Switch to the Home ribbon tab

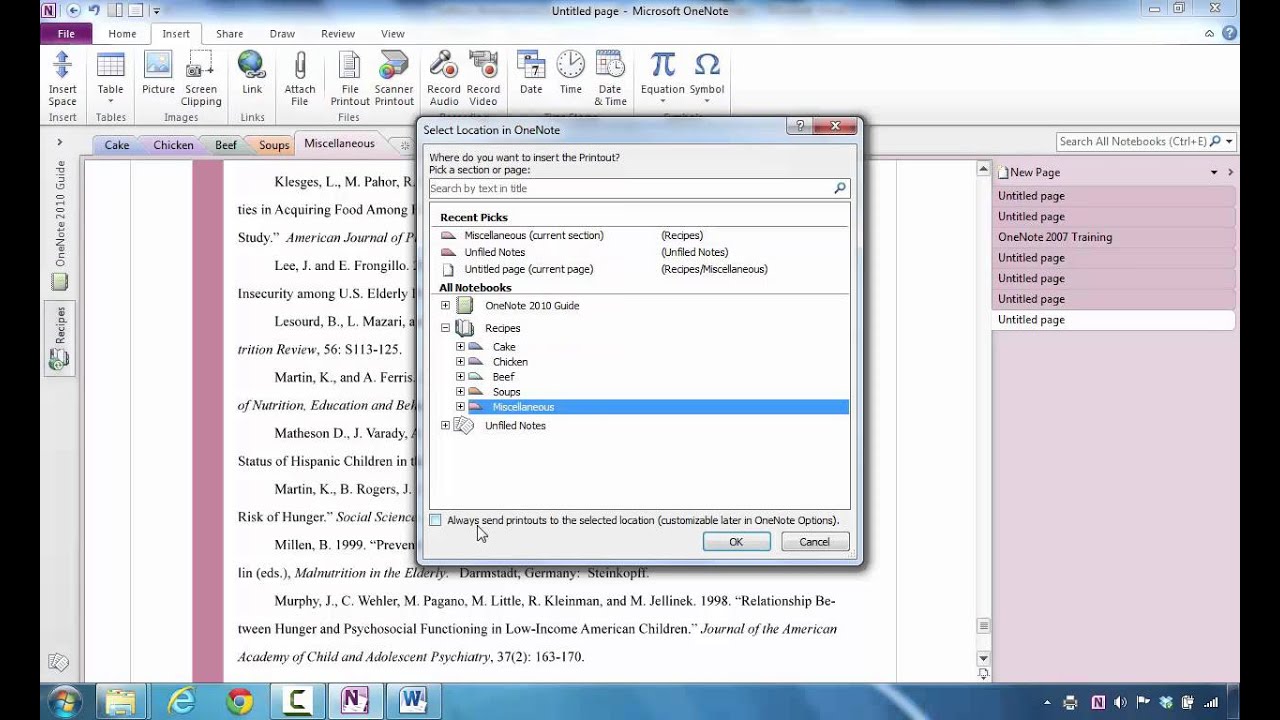(122, 33)
